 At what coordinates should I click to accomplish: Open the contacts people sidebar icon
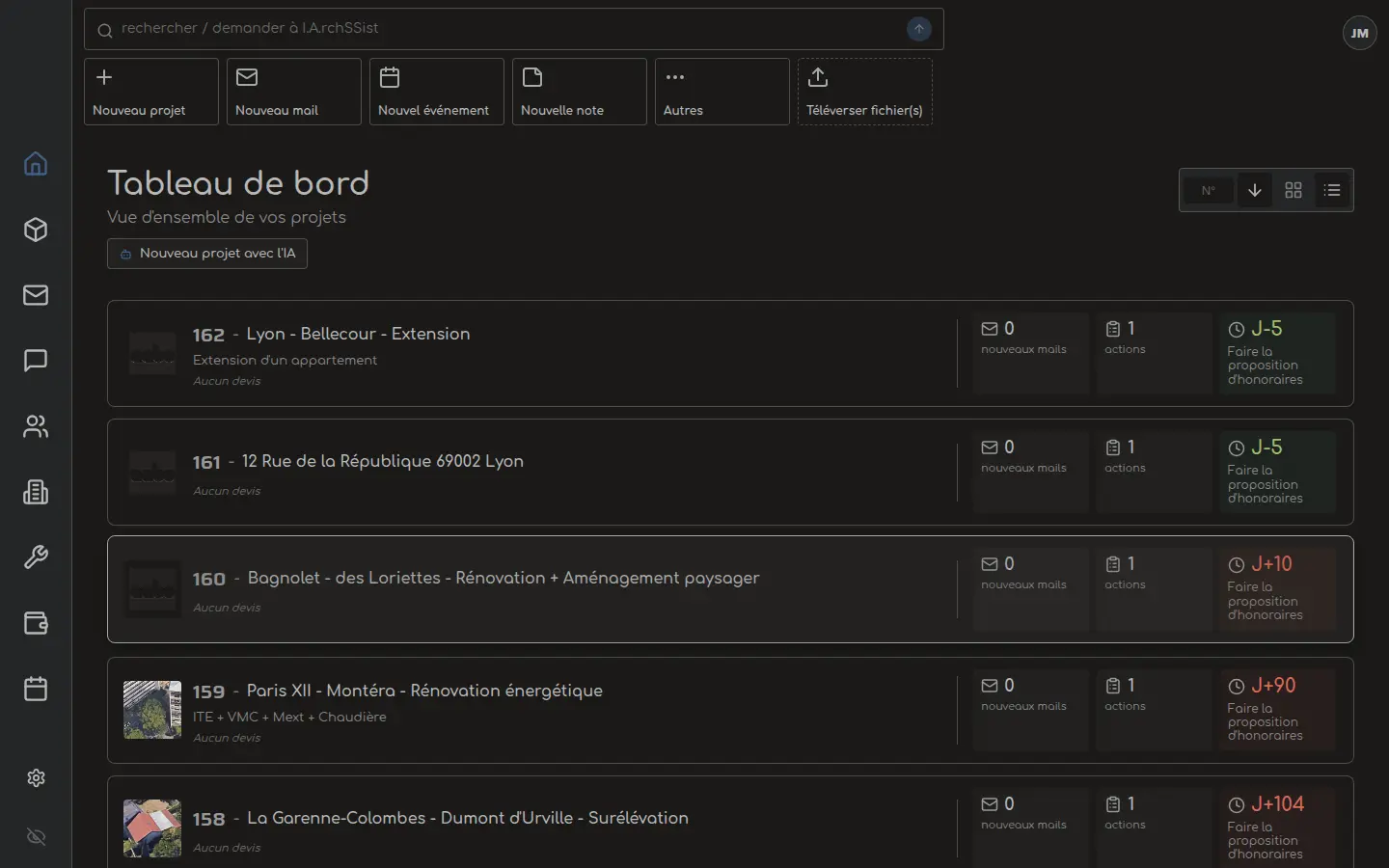[36, 426]
